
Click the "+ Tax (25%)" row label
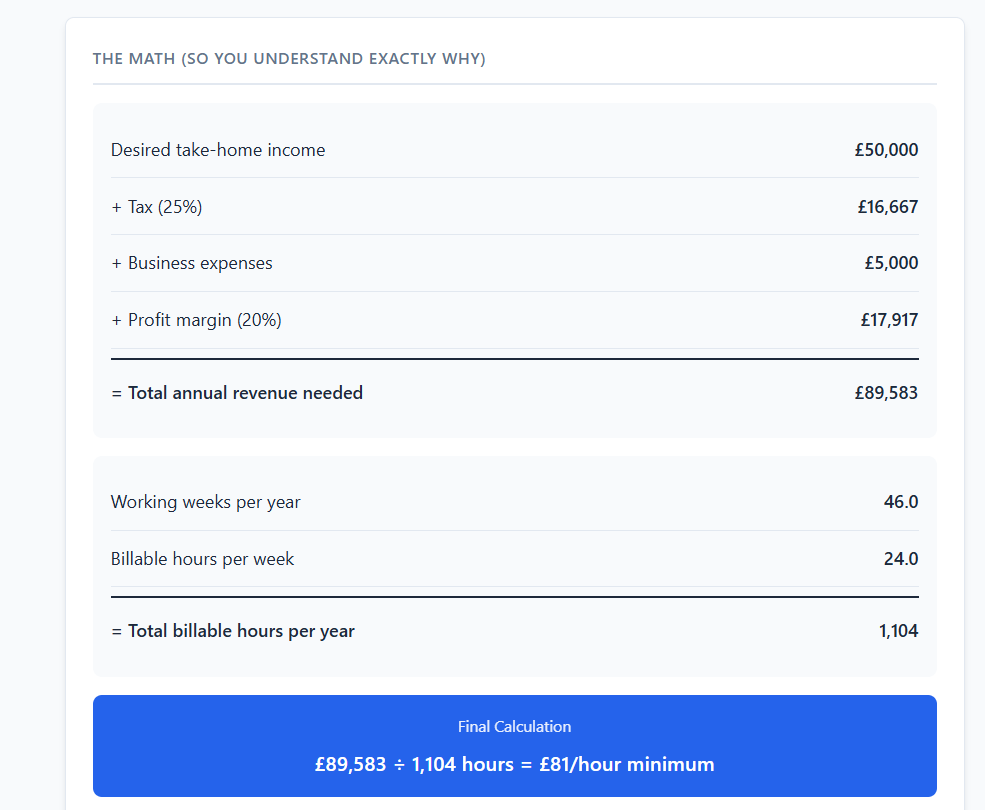[157, 207]
